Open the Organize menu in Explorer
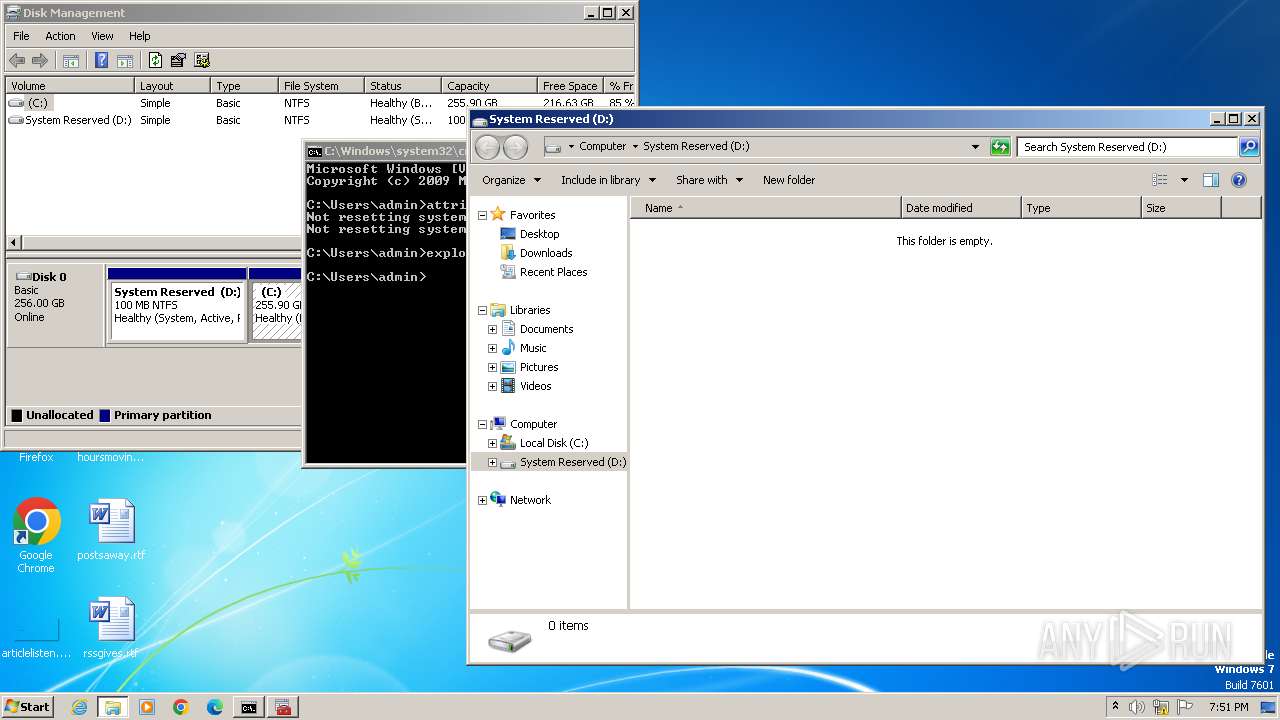Viewport: 1280px width, 720px height. click(511, 180)
